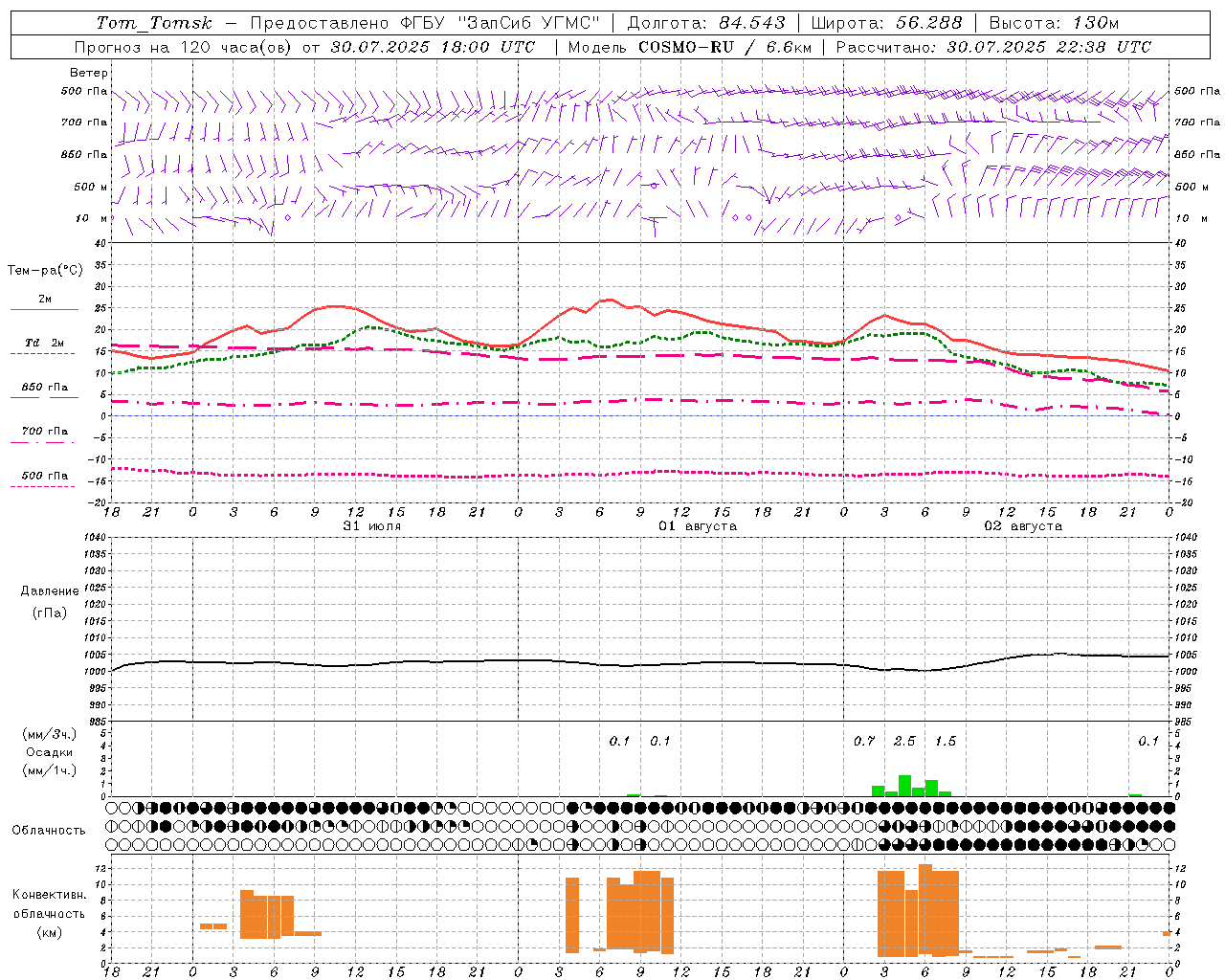
Task: Click the dotted 500 гПа temperature legend line
Action: (42, 487)
